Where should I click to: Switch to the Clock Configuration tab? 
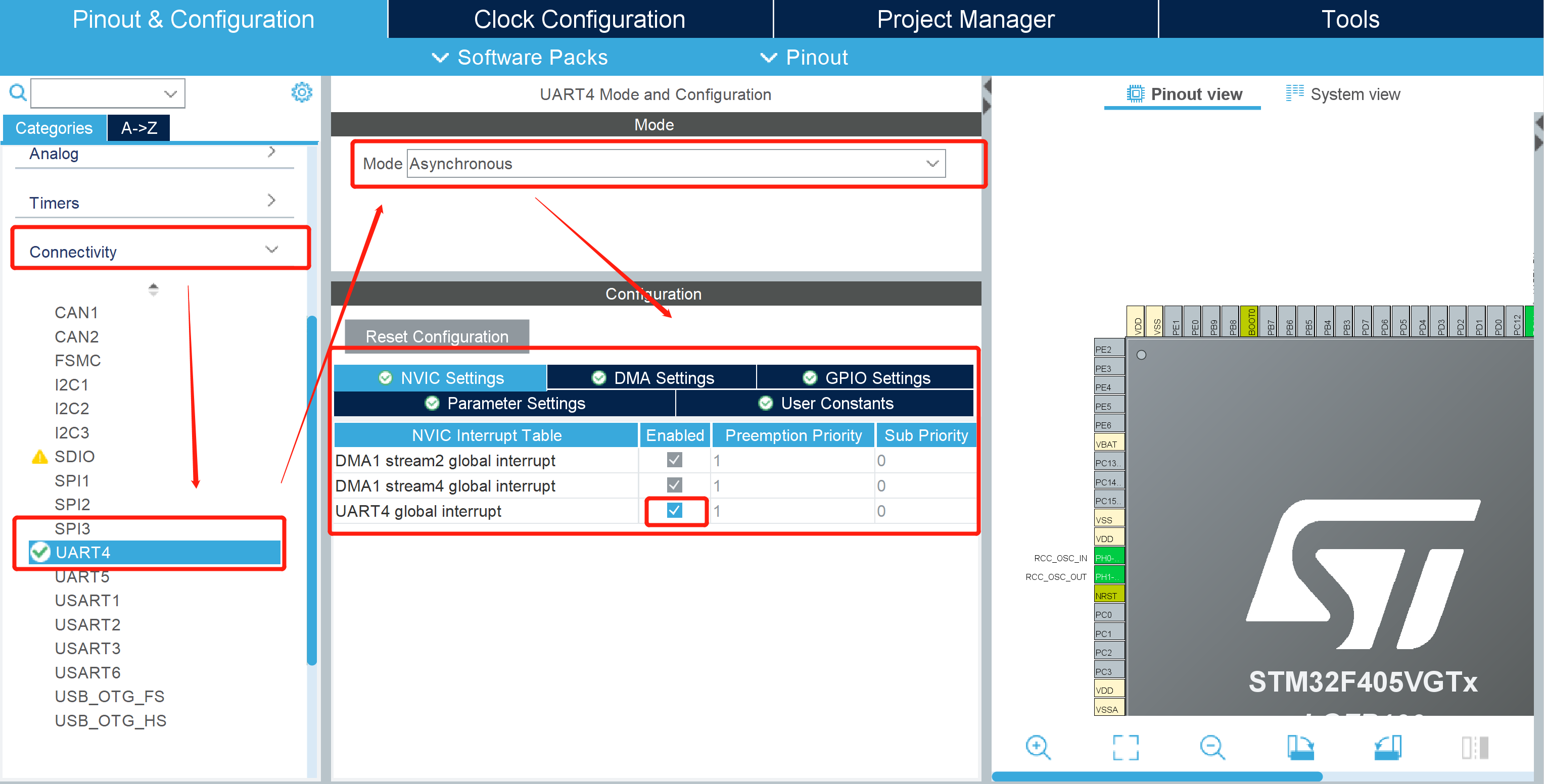[x=579, y=19]
